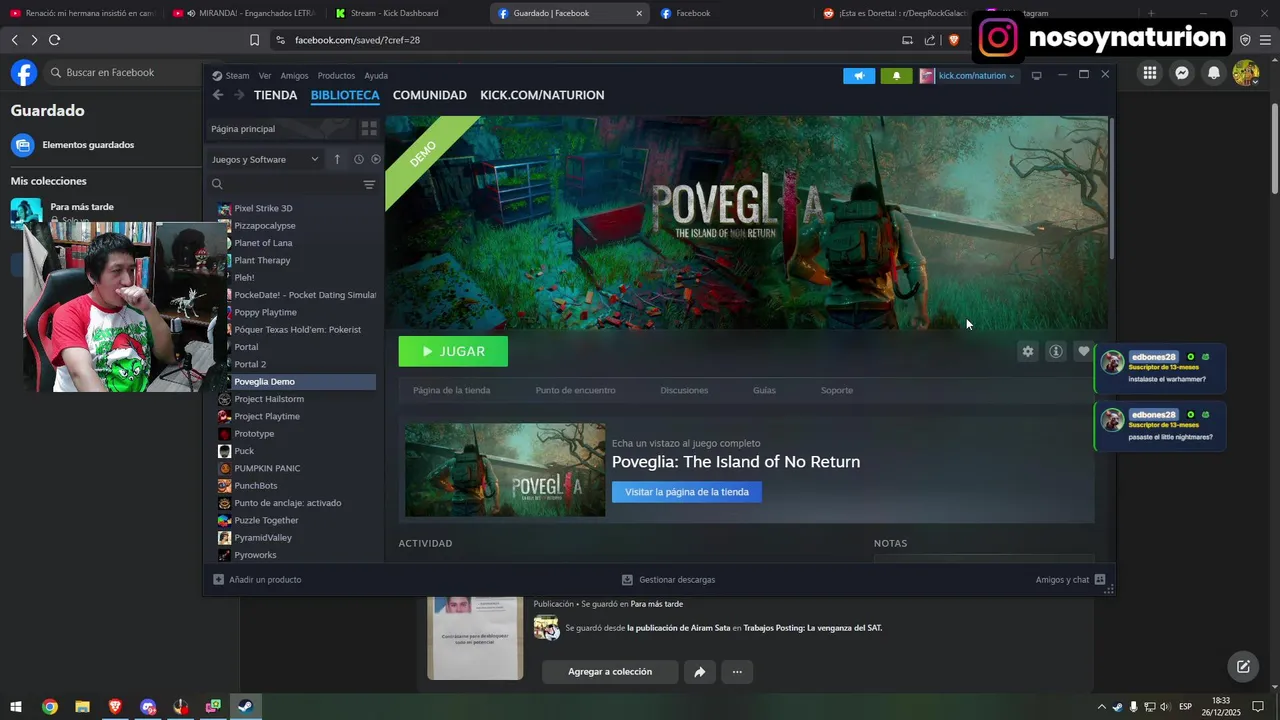Open Facebook Messenger icon

(1182, 73)
